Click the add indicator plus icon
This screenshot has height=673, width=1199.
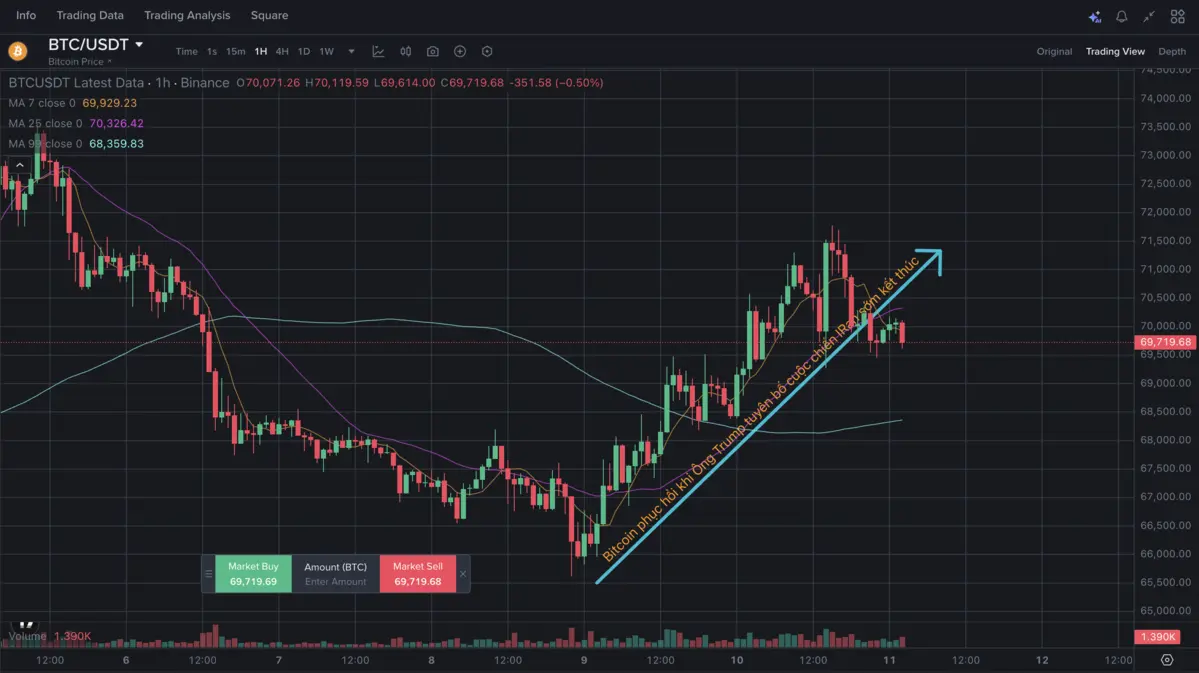point(460,51)
